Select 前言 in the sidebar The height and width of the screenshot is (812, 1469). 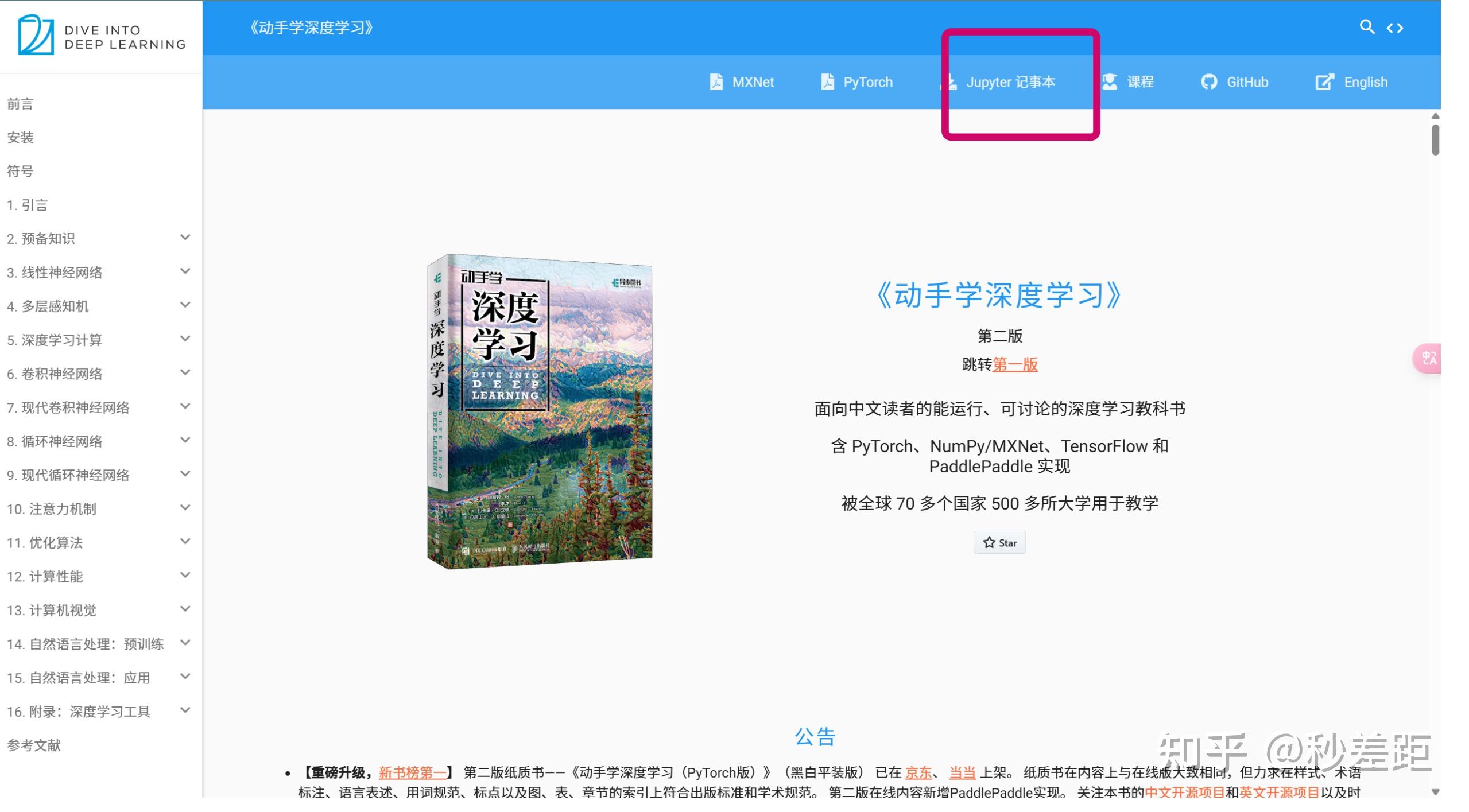click(x=19, y=104)
